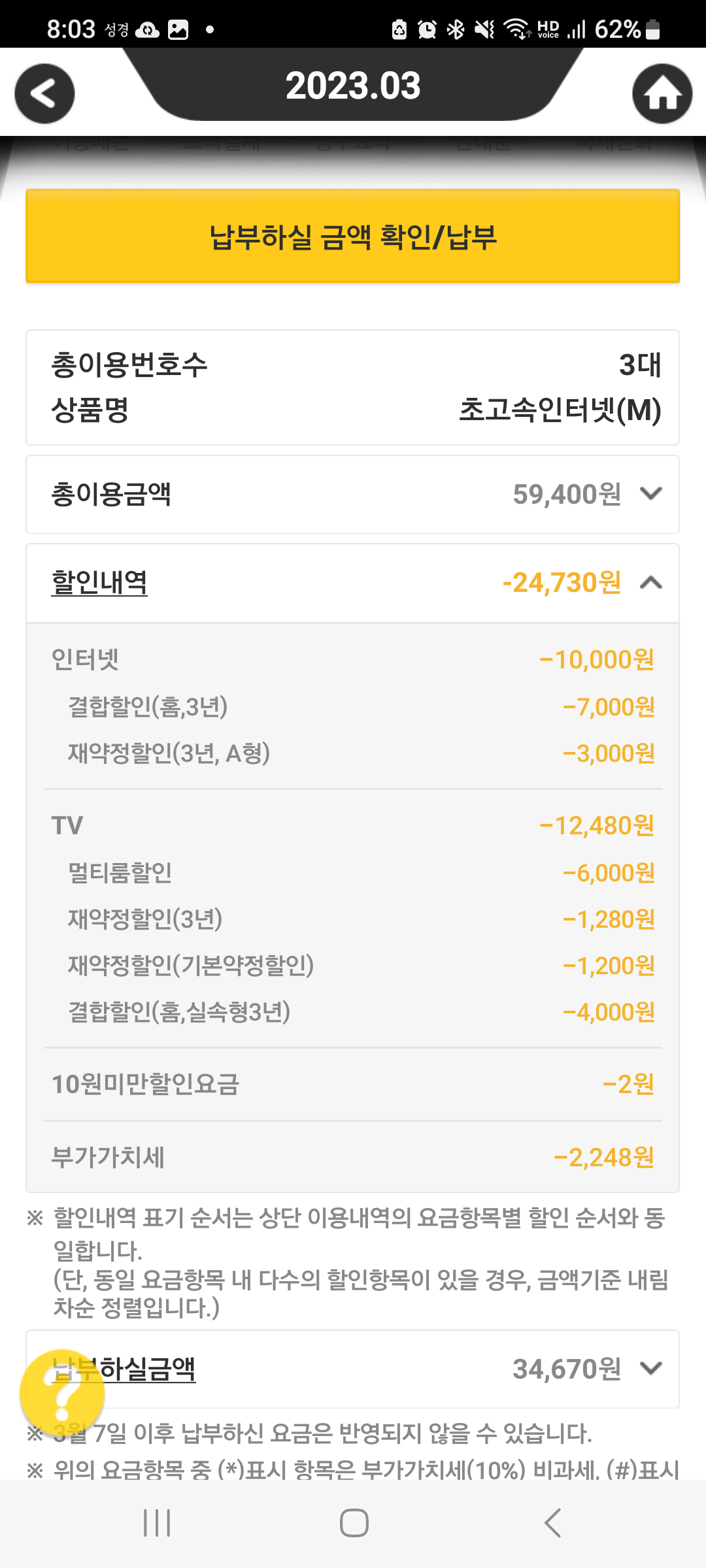Tap the back arrow icon in header
The width and height of the screenshot is (706, 1568).
pos(44,94)
